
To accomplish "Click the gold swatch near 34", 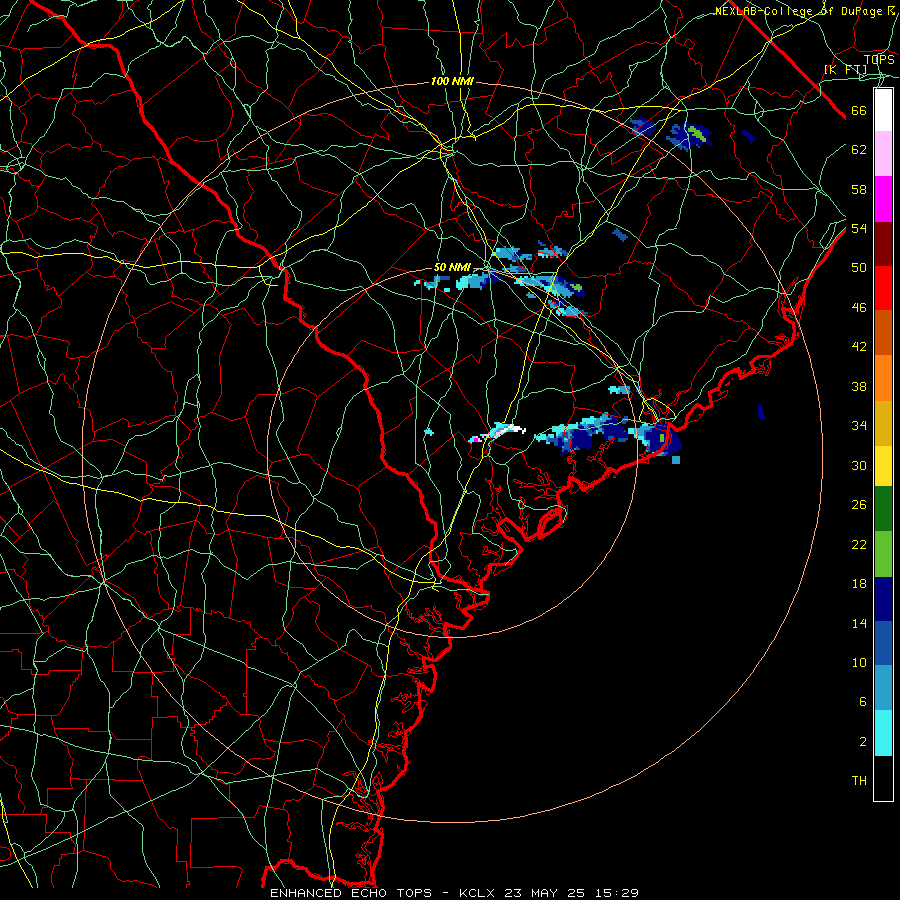I will (883, 422).
